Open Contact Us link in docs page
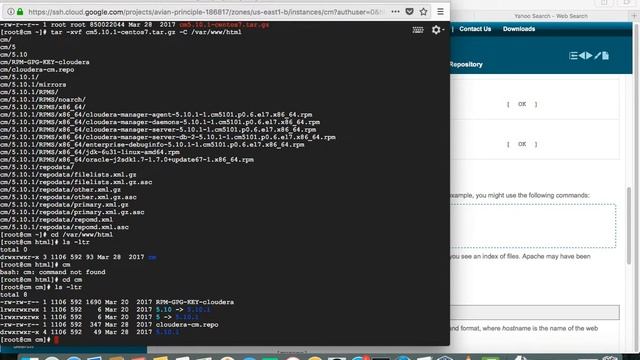This screenshot has height=360, width=640. (x=475, y=29)
